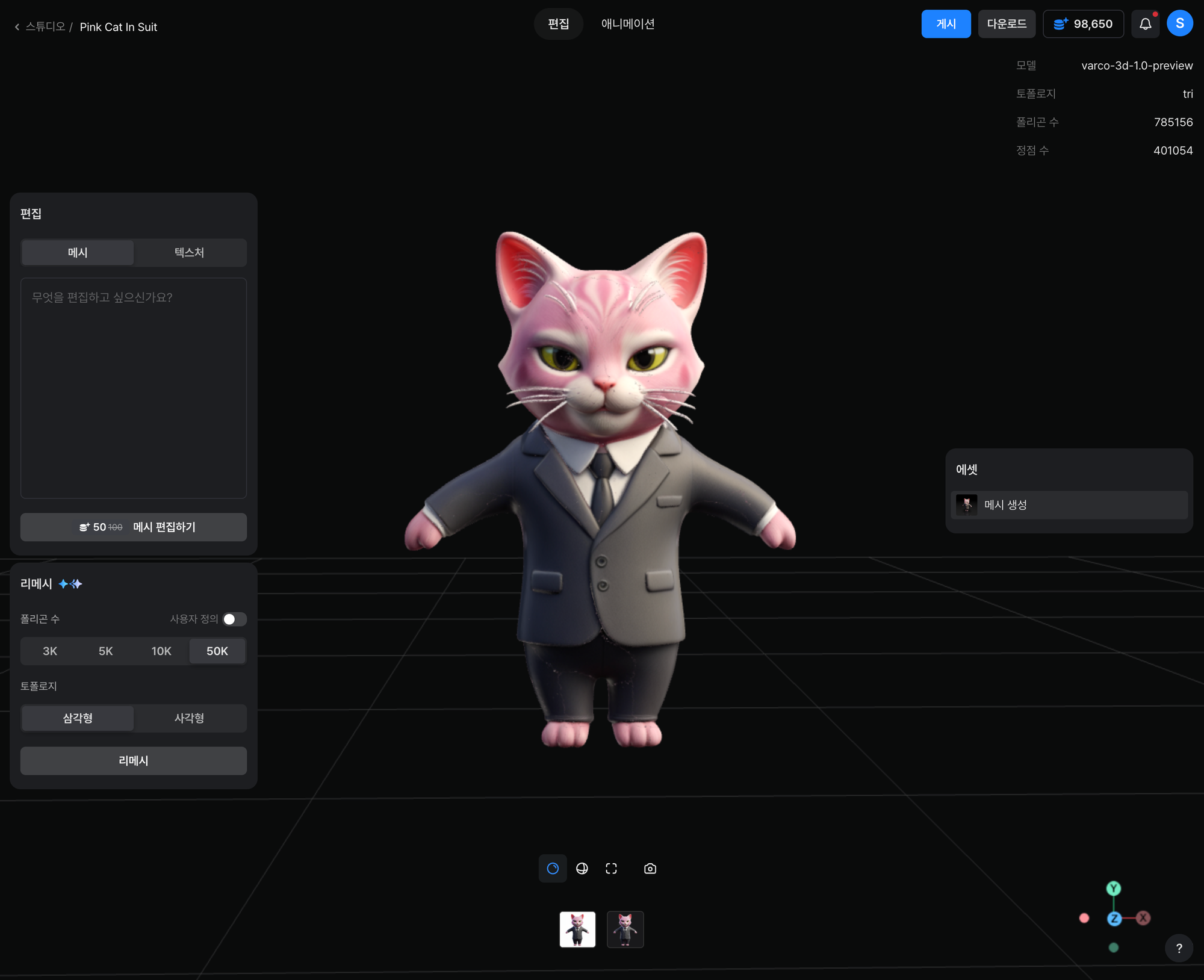Select the 3K polygon count option
Image resolution: width=1204 pixels, height=980 pixels.
click(50, 651)
